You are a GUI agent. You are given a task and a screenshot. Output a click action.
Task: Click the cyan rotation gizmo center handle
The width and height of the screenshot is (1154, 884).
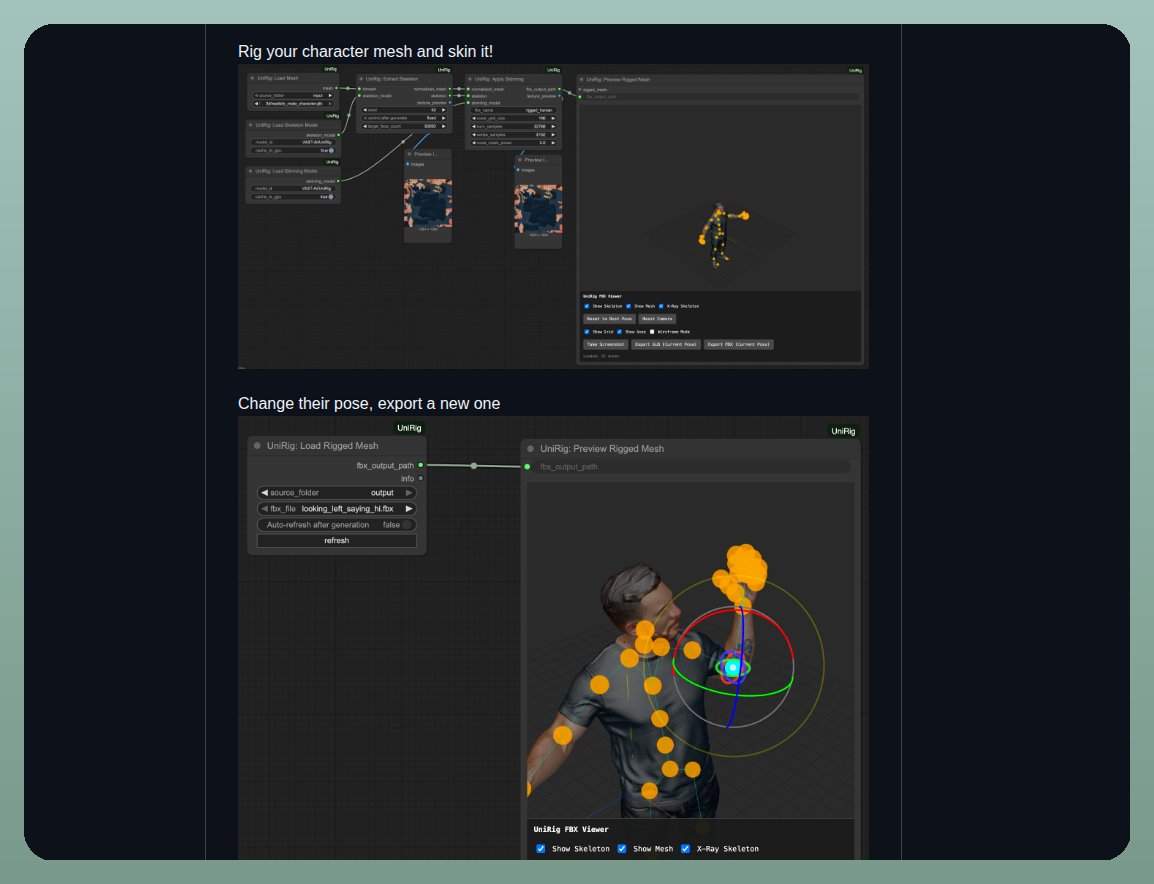point(732,668)
